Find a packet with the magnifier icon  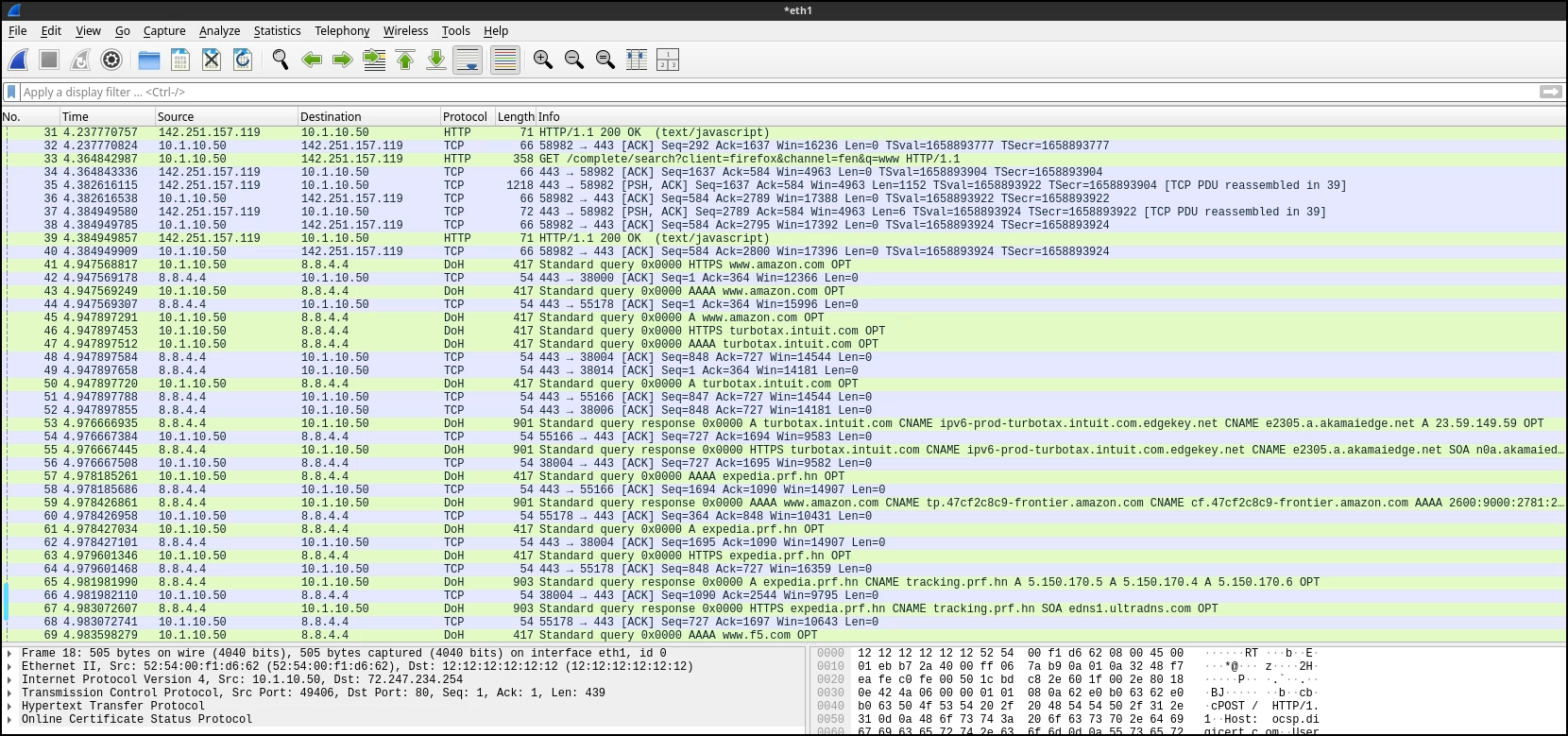(x=281, y=60)
